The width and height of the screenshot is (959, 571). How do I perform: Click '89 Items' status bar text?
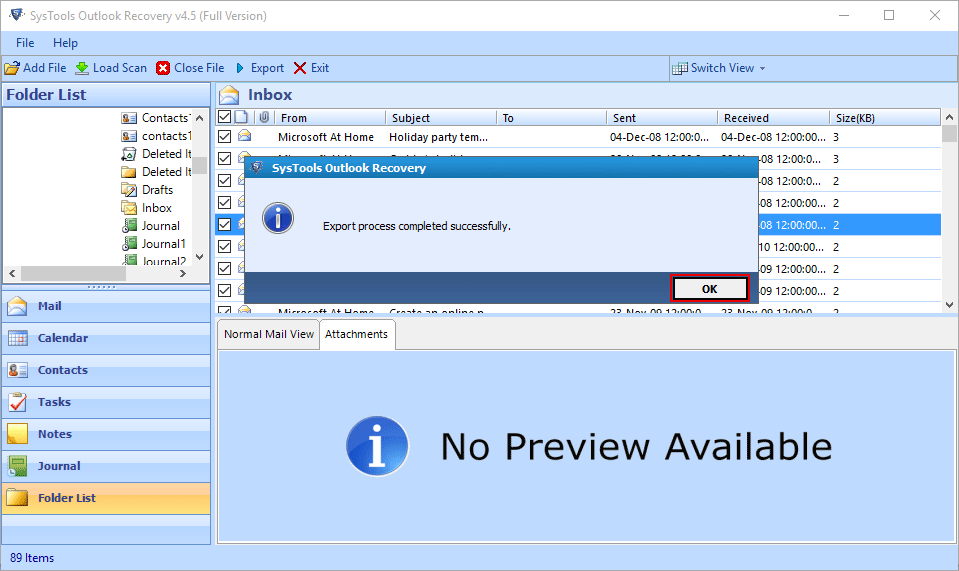pyautogui.click(x=32, y=558)
